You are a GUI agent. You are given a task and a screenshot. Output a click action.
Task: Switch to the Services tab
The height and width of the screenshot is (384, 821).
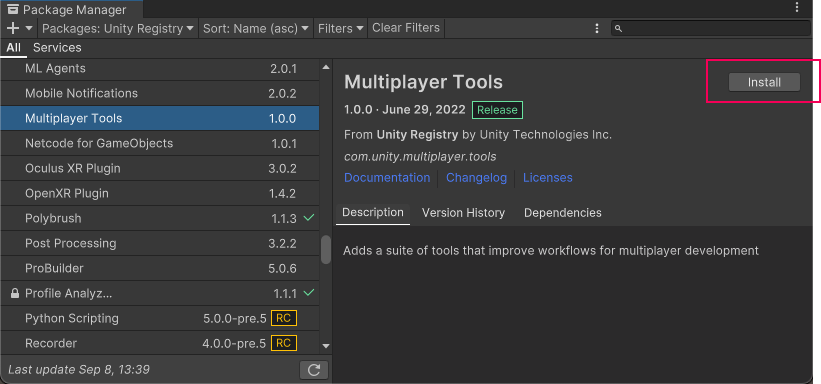(57, 48)
